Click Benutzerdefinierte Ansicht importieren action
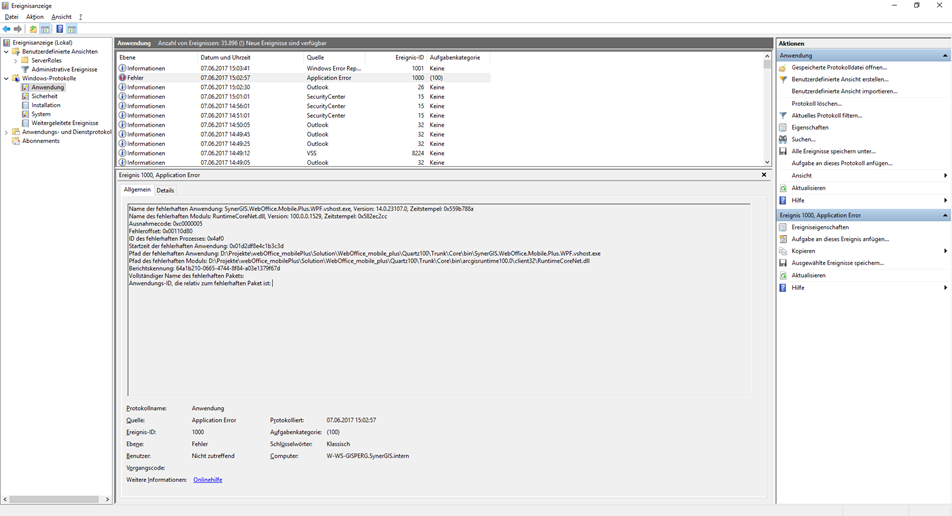This screenshot has height=516, width=952. [x=844, y=91]
